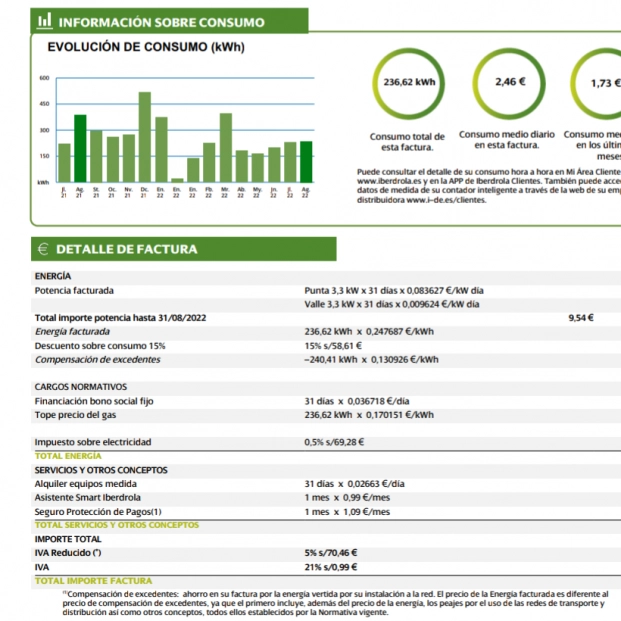Click the 9,54 € total potencia amount
The height and width of the screenshot is (621, 621).
tap(580, 318)
